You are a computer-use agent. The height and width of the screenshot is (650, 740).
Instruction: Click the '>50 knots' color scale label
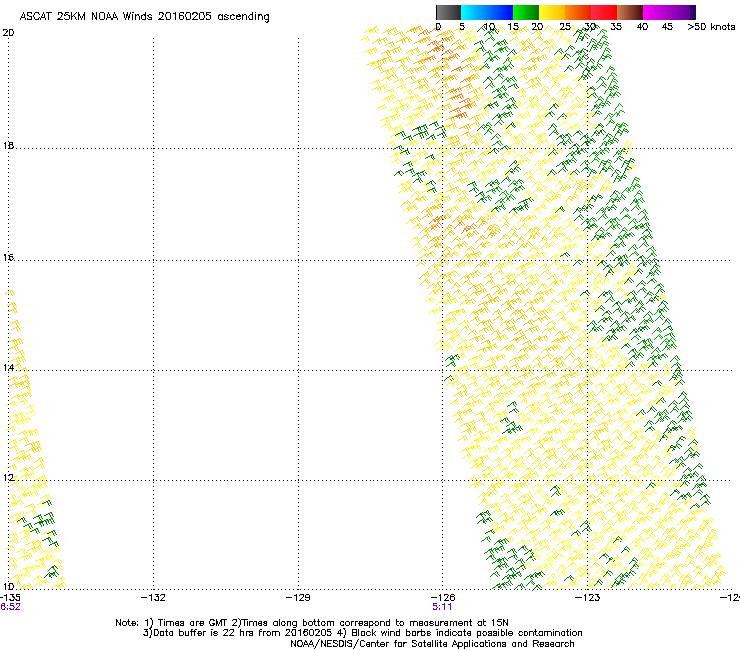click(x=711, y=27)
